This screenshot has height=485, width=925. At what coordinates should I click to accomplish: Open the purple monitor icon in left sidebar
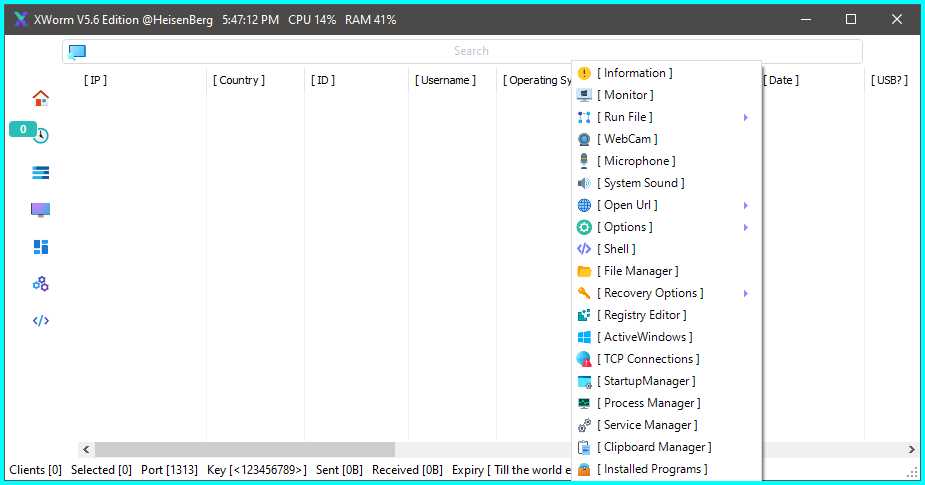[x=40, y=209]
